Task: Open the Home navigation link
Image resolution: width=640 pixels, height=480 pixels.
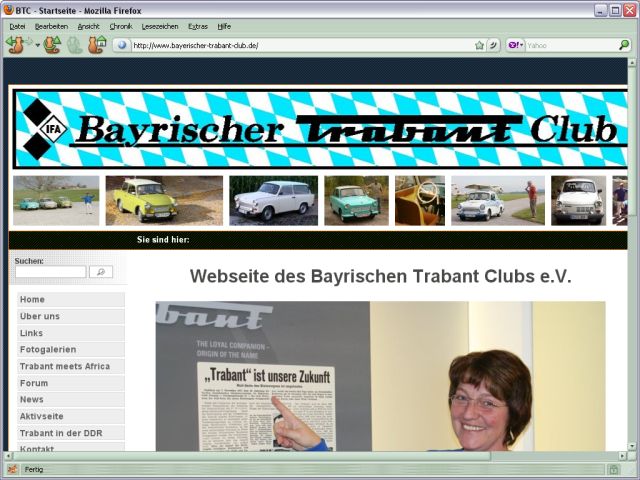Action: (x=71, y=299)
